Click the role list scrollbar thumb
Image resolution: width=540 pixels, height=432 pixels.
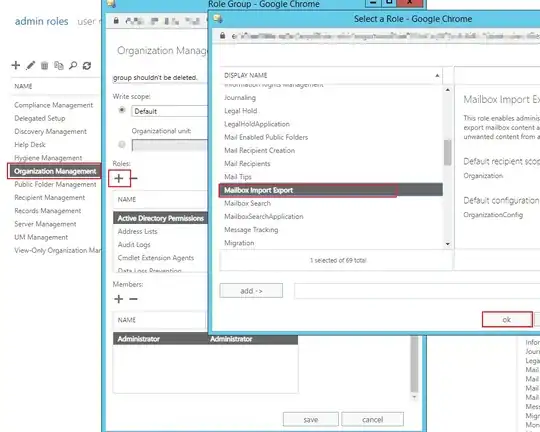click(447, 153)
